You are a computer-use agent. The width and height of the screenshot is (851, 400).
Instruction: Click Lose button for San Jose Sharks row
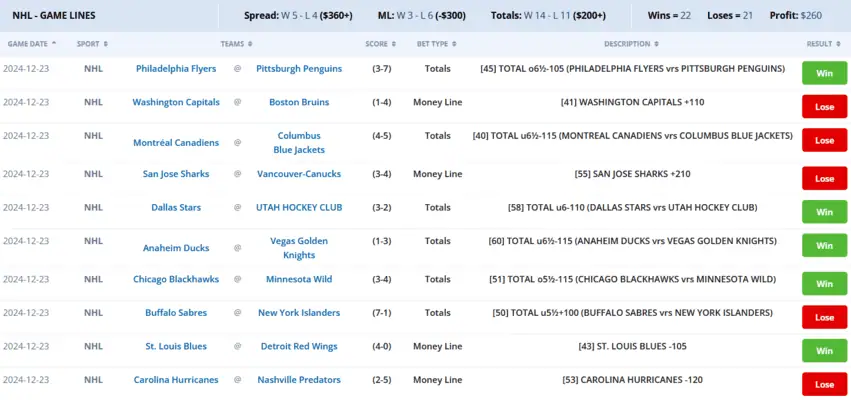(824, 179)
